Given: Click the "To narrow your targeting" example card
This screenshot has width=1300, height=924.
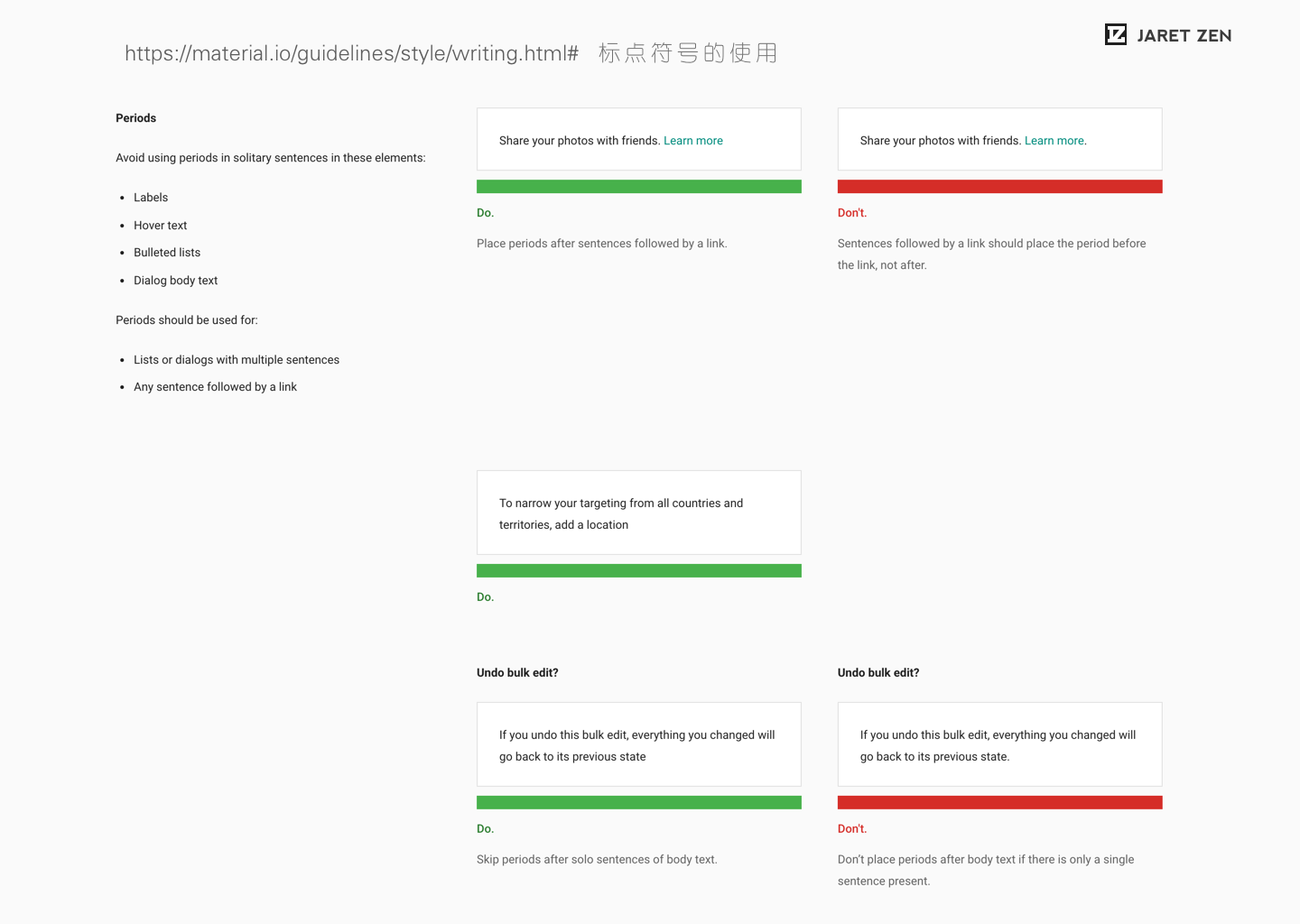Looking at the screenshot, I should 638,513.
